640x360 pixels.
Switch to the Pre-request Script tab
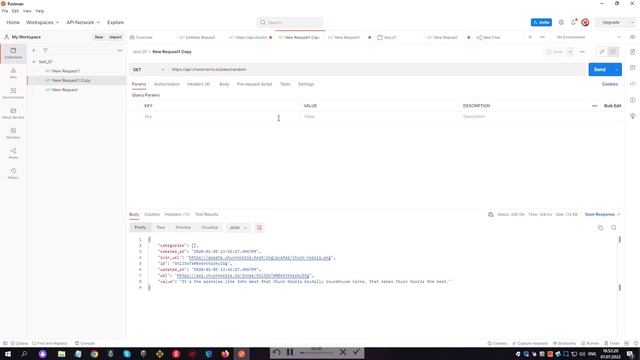point(254,84)
